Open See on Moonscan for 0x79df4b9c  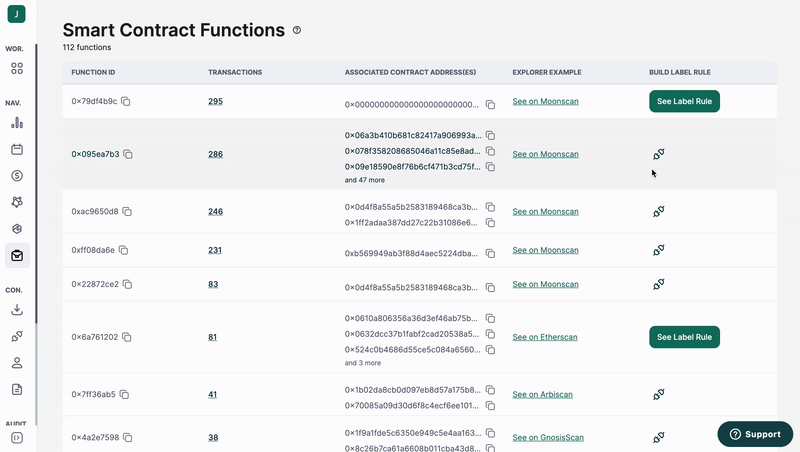545,102
